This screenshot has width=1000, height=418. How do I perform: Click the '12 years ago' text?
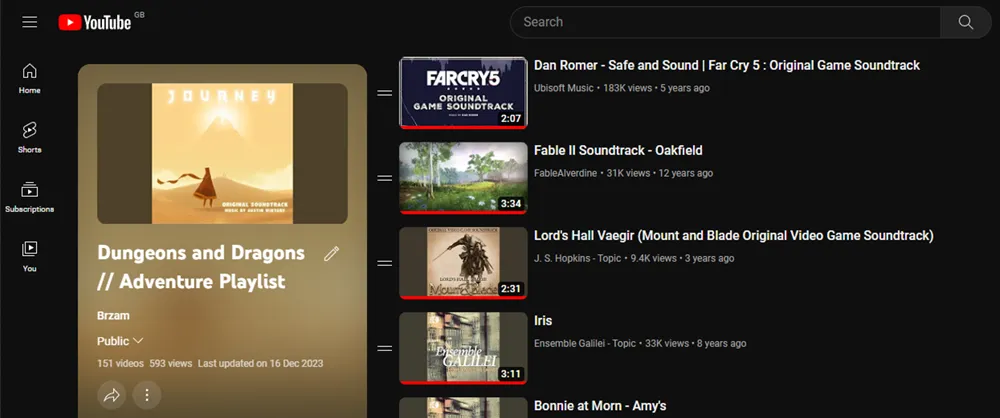pyautogui.click(x=686, y=174)
